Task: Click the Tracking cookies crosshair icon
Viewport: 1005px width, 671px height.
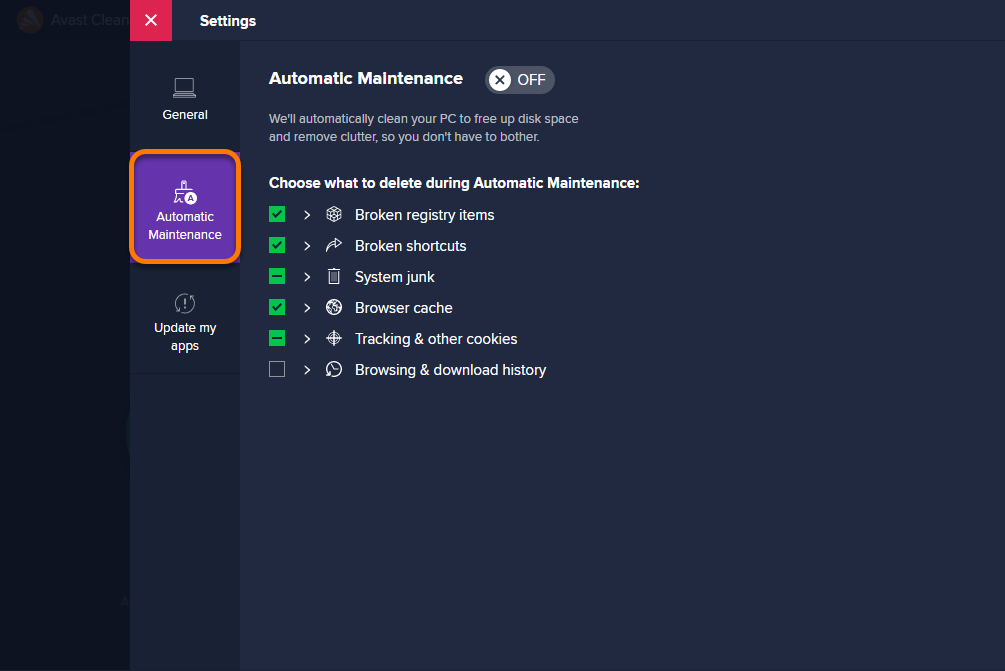Action: (x=334, y=338)
